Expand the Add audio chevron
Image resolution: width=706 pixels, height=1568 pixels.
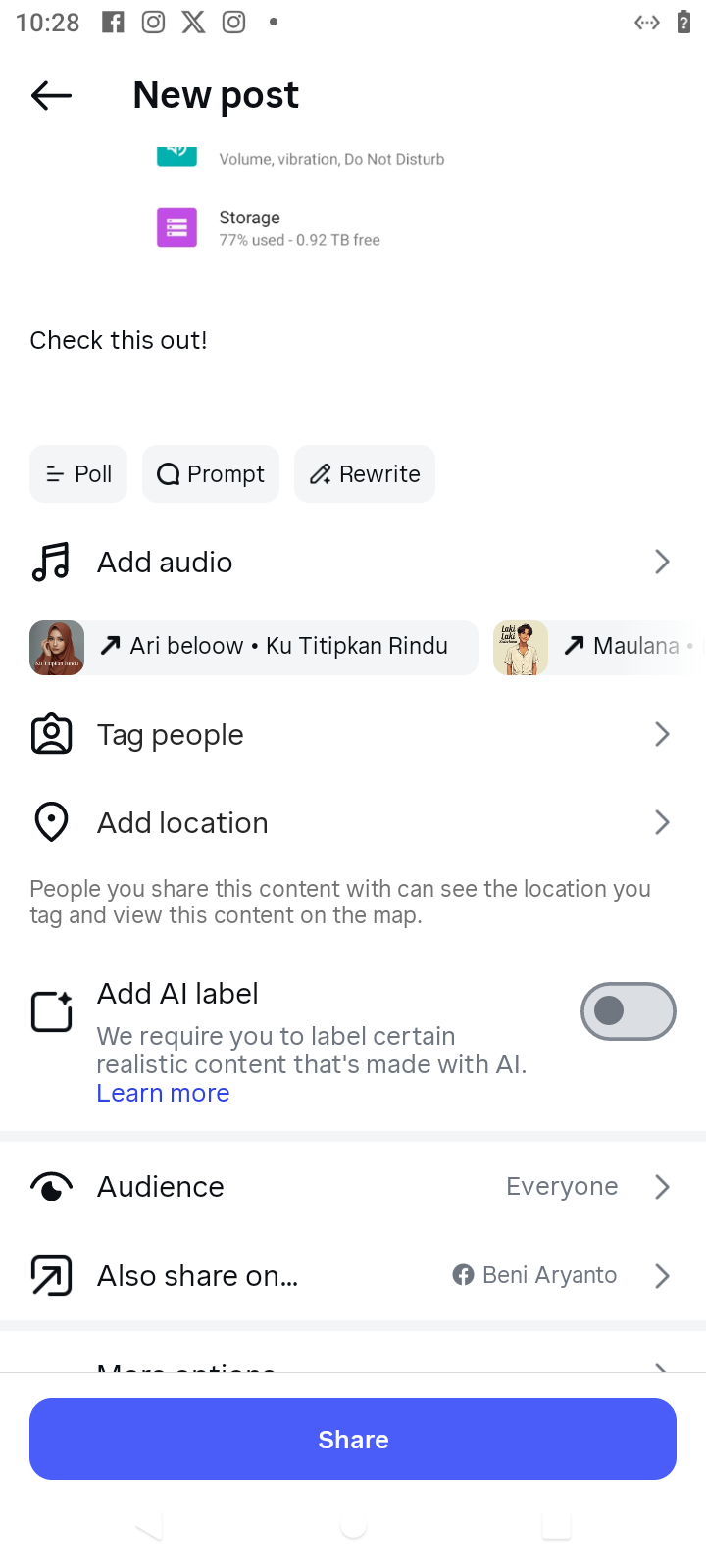click(662, 563)
